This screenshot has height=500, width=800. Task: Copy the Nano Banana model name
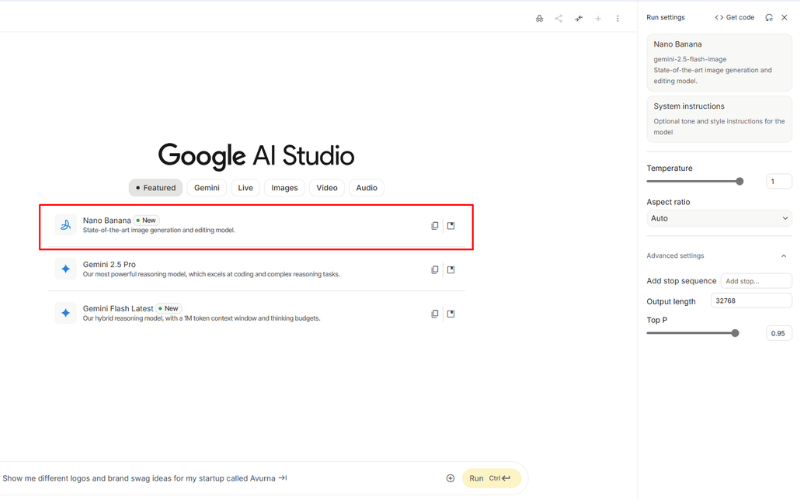pos(434,226)
